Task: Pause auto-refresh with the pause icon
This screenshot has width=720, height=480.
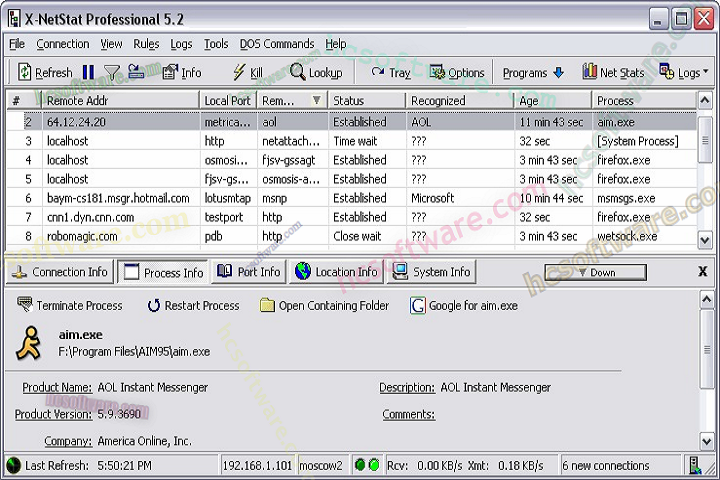Action: [88, 72]
